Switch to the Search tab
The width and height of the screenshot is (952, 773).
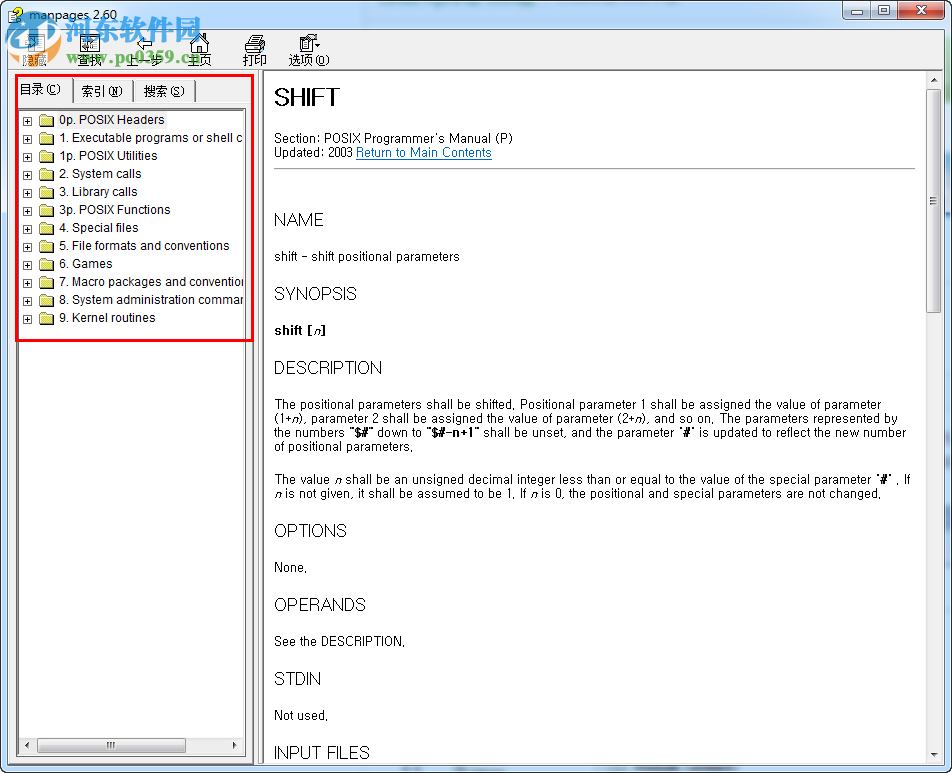163,90
